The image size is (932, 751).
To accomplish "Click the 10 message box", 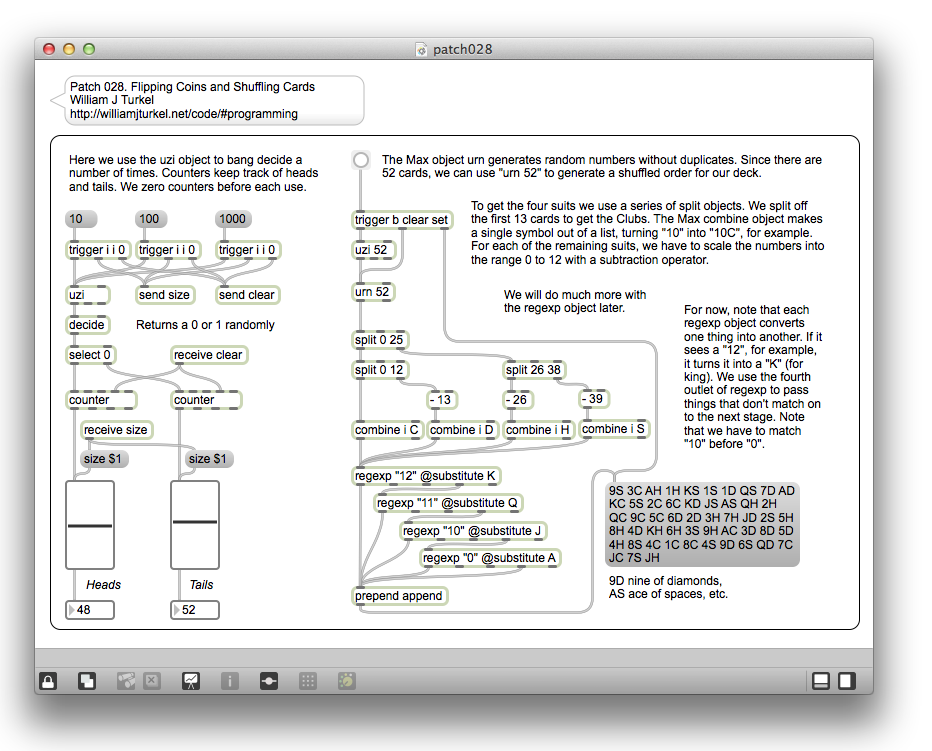I will [76, 219].
